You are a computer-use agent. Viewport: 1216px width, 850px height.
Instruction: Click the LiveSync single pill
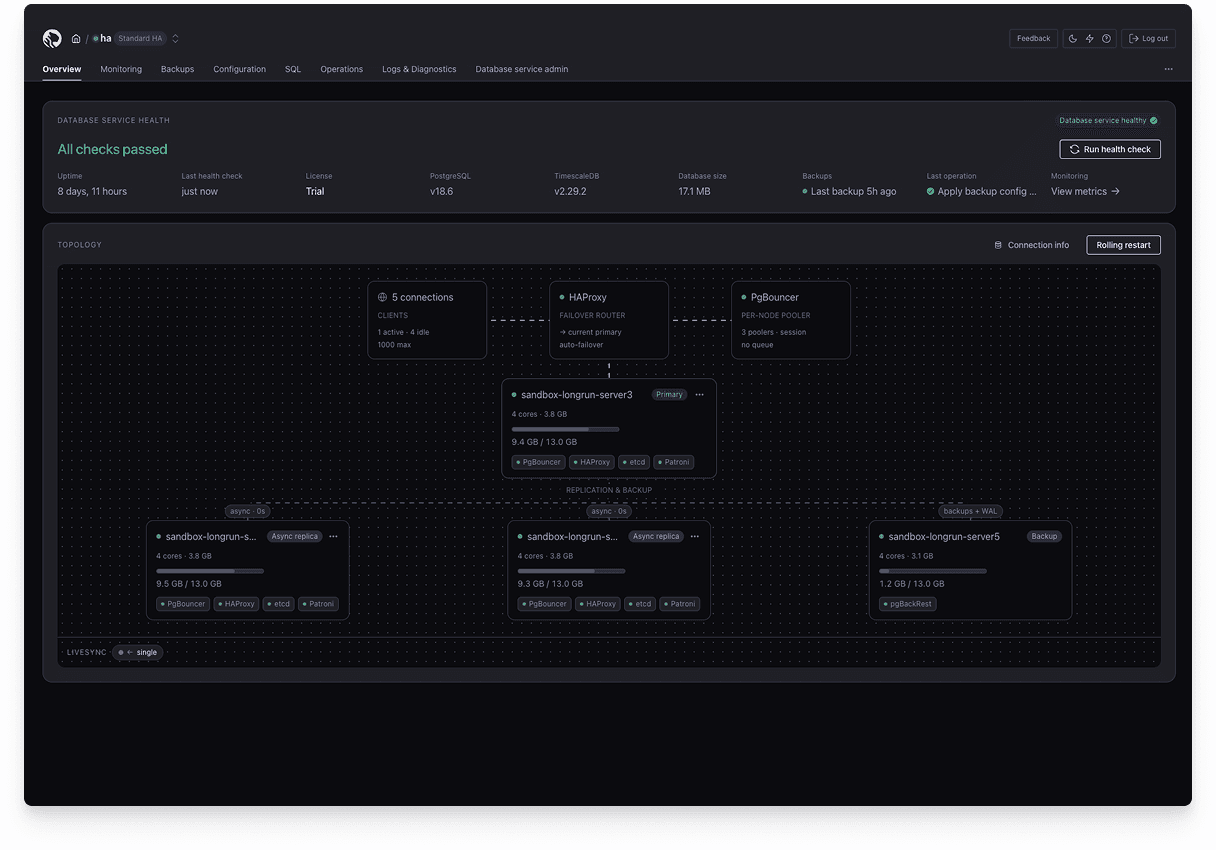pyautogui.click(x=138, y=652)
